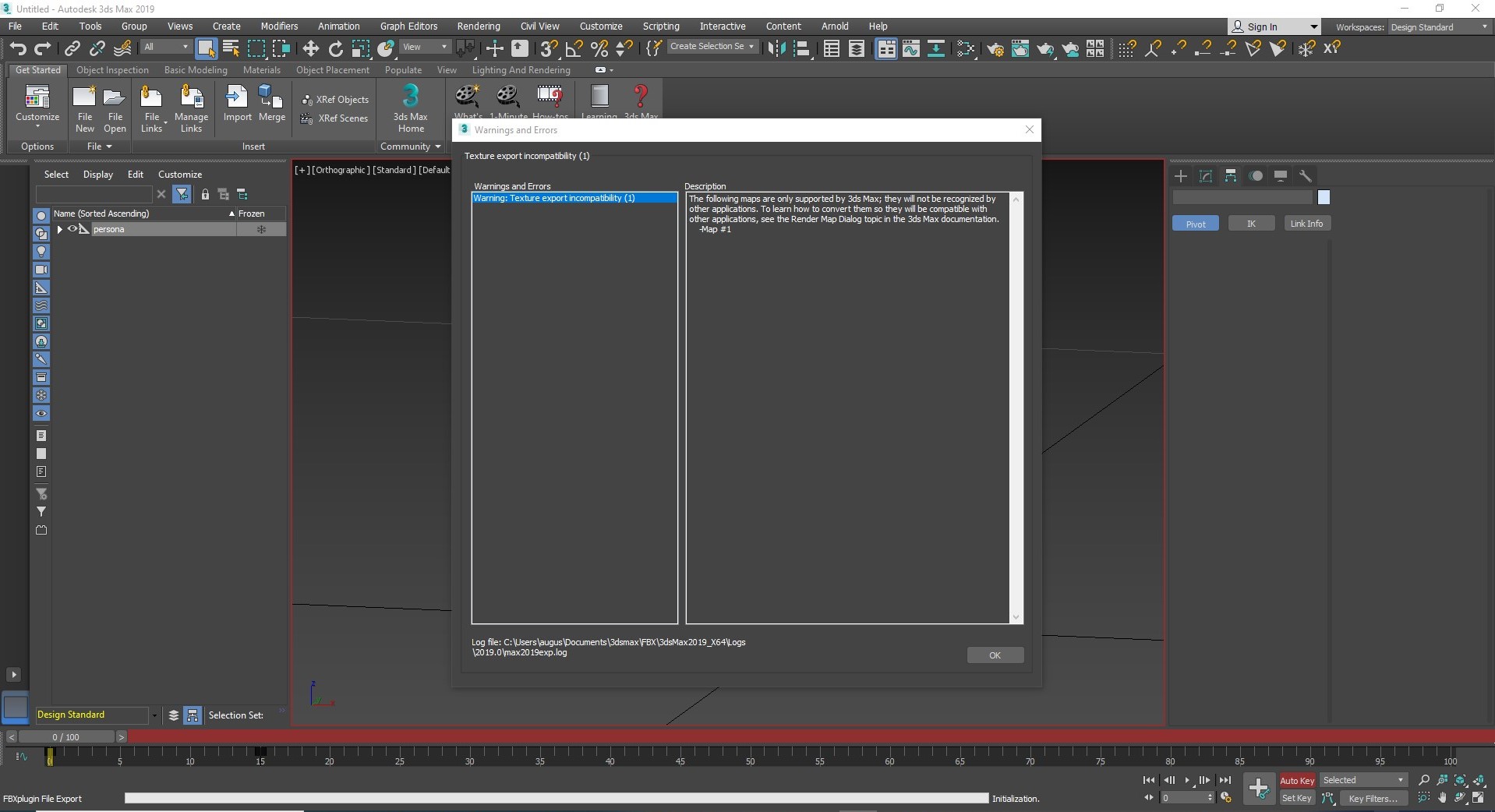Screen dimensions: 1495x812
Task: Toggle visibility eye for persona object
Action: [72, 229]
